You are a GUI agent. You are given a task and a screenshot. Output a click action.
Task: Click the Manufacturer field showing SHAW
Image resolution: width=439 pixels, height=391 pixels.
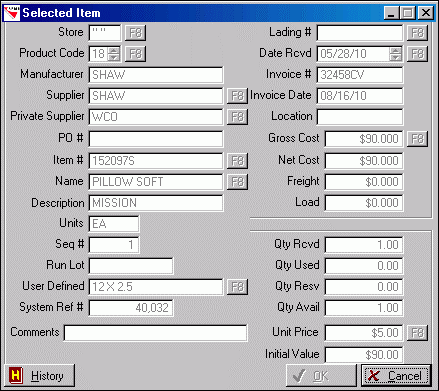[156, 75]
